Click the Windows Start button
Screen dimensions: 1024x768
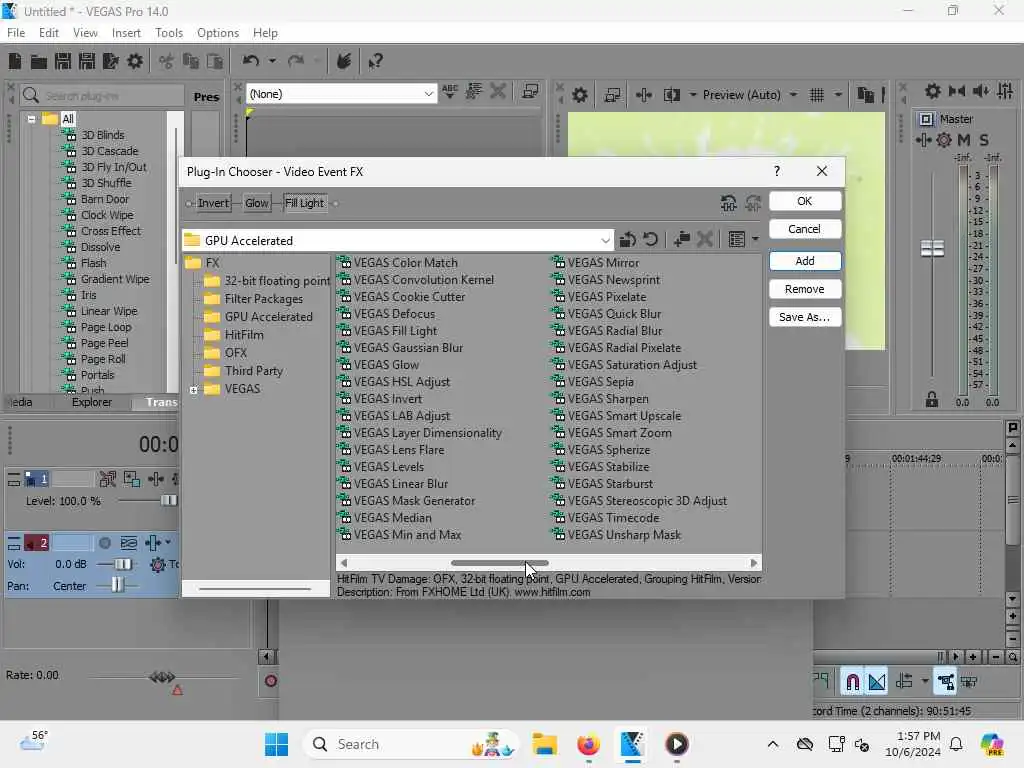click(x=276, y=744)
